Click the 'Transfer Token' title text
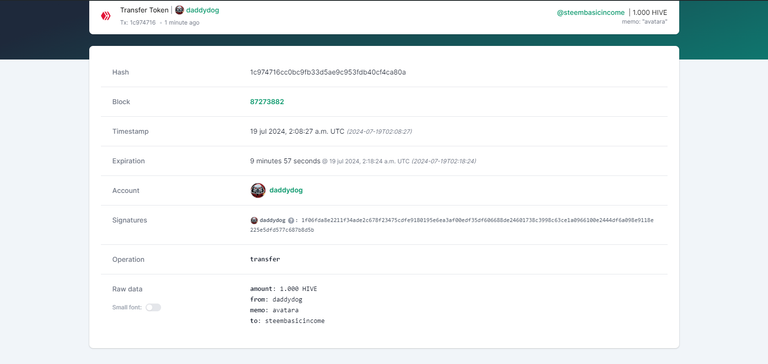768x364 pixels. click(144, 10)
